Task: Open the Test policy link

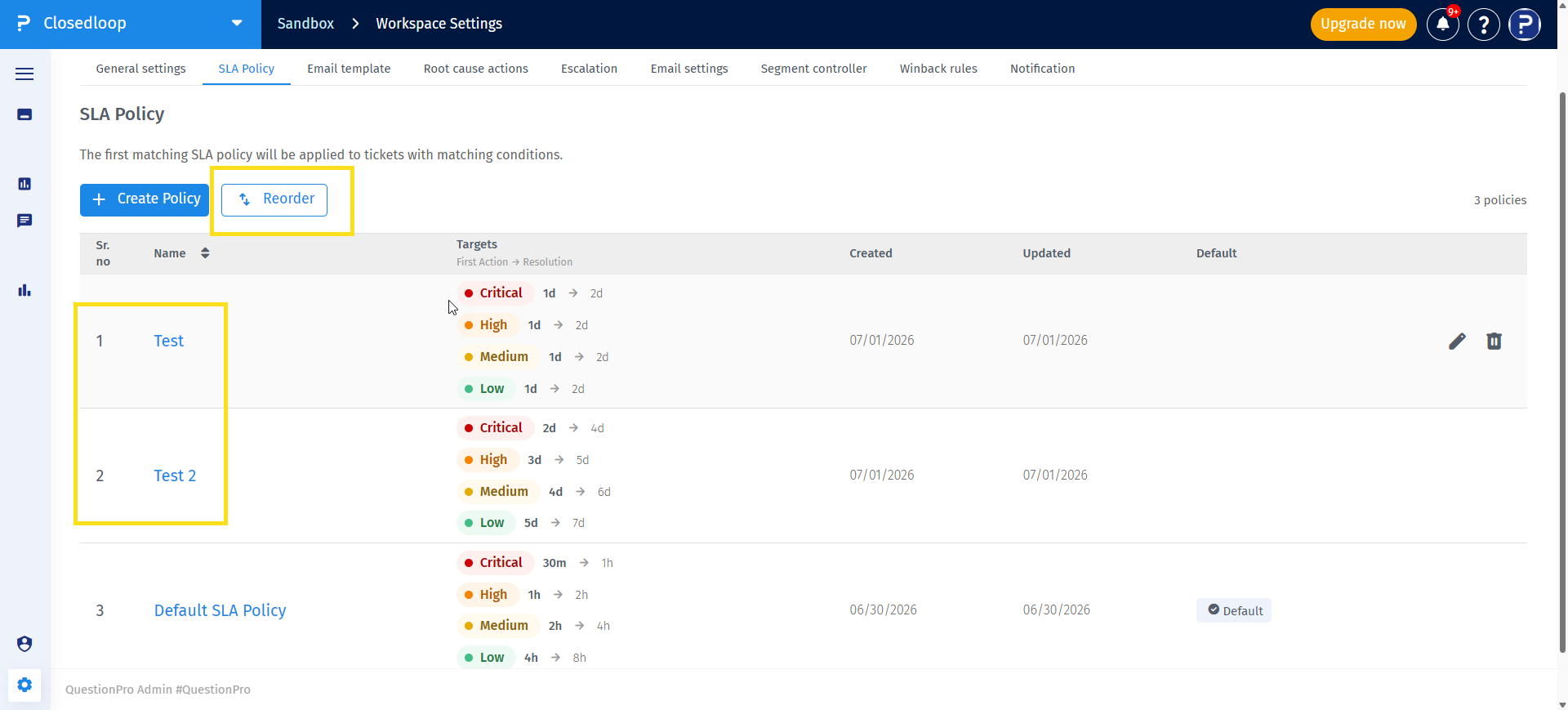Action: (169, 341)
